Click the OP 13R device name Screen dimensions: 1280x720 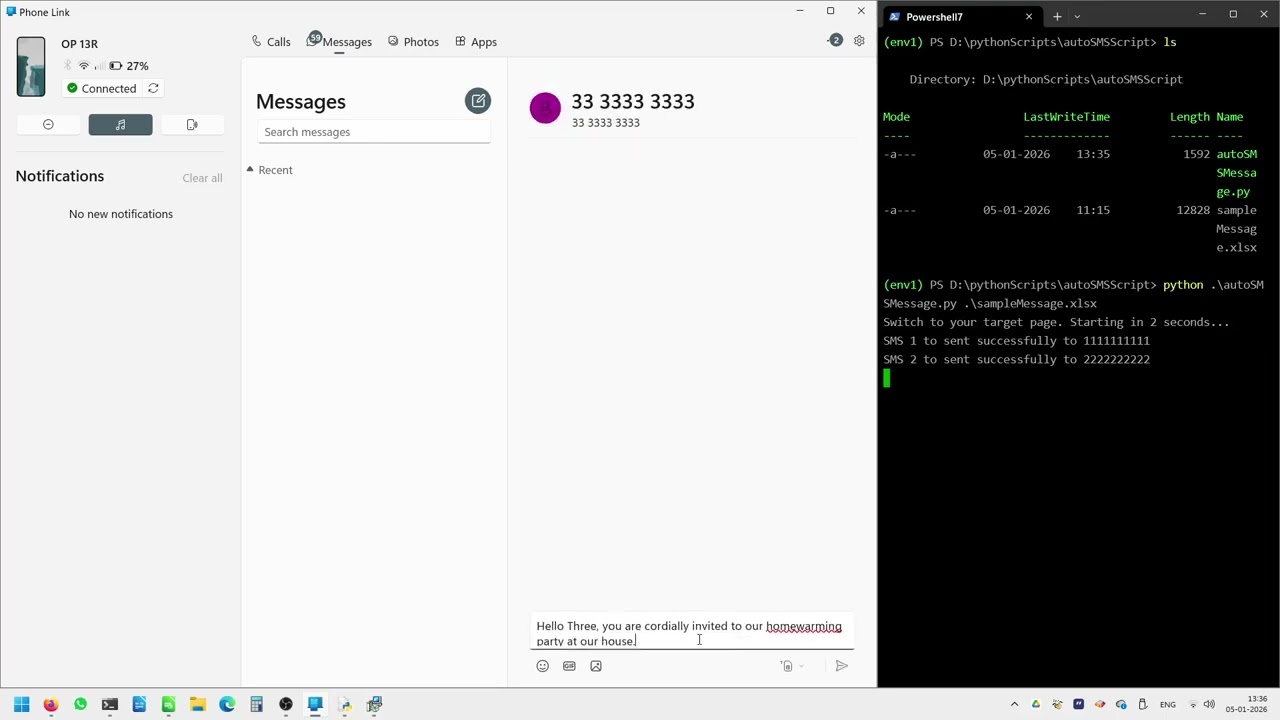pos(79,44)
